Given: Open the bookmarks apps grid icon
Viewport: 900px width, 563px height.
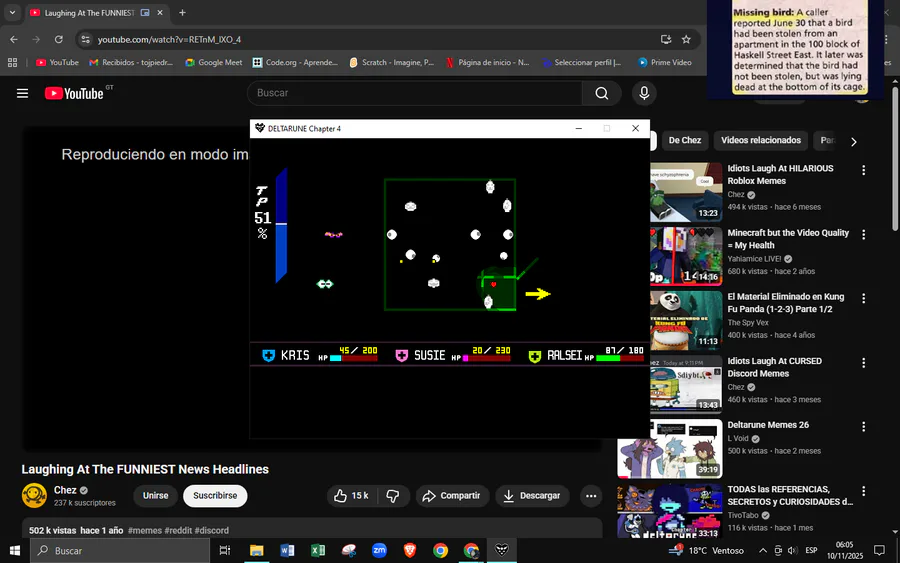Looking at the screenshot, I should coord(12,63).
